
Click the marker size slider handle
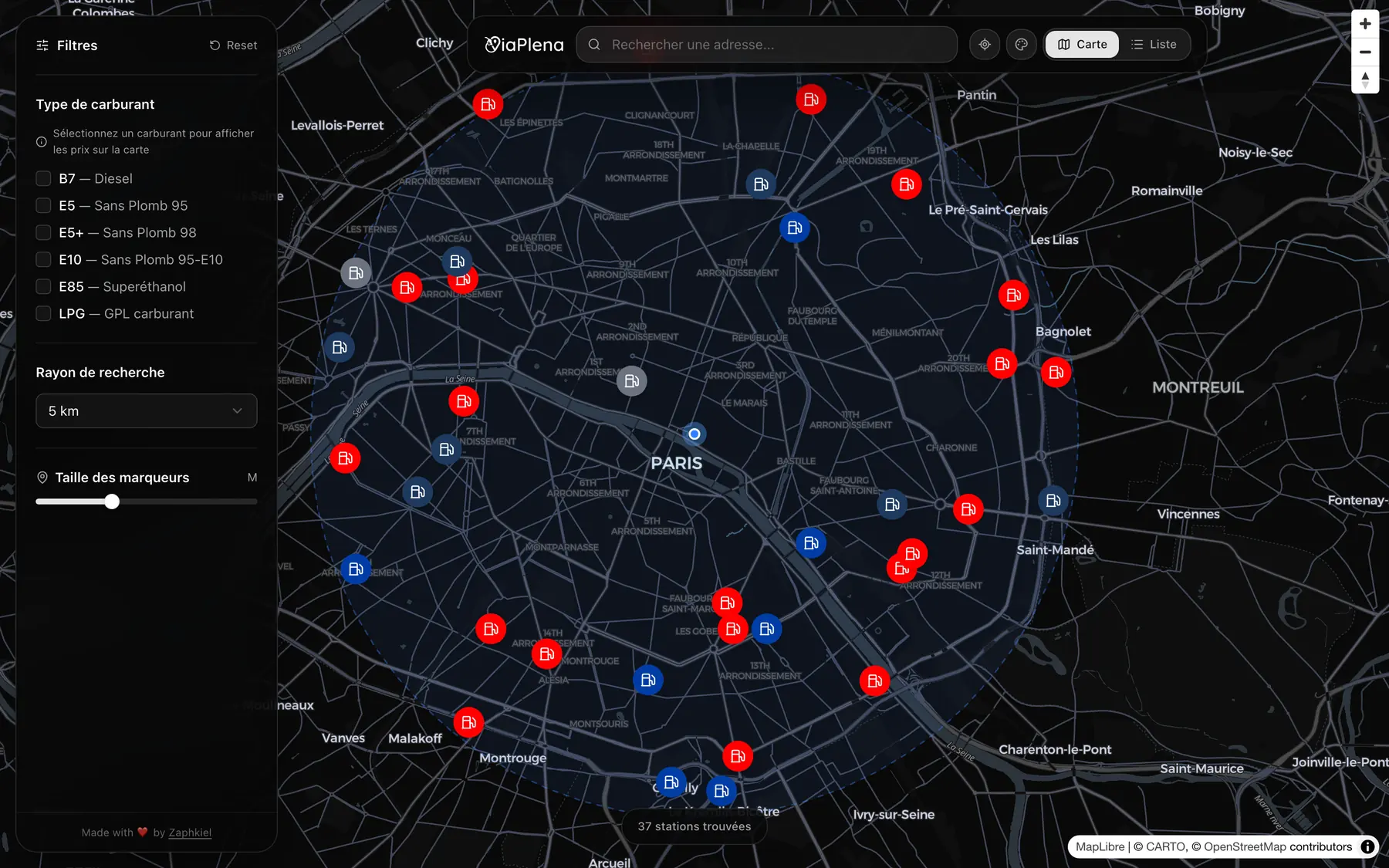click(112, 502)
